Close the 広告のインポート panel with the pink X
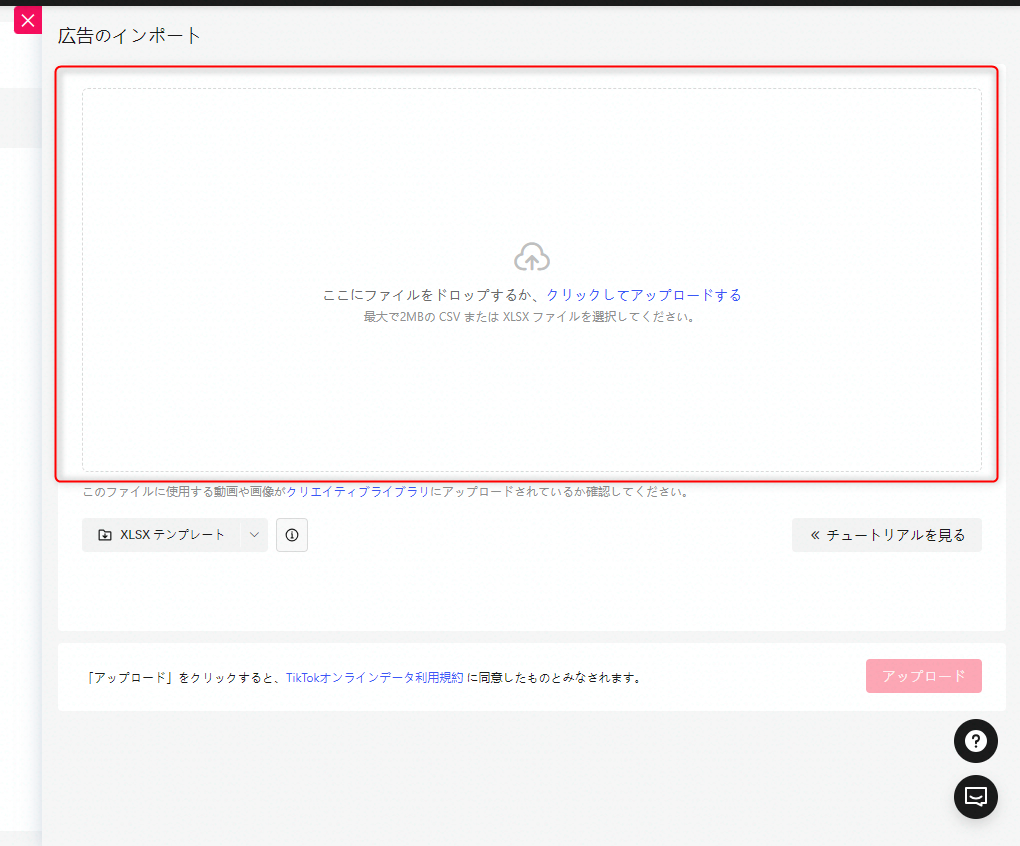This screenshot has width=1020, height=846. [27, 20]
